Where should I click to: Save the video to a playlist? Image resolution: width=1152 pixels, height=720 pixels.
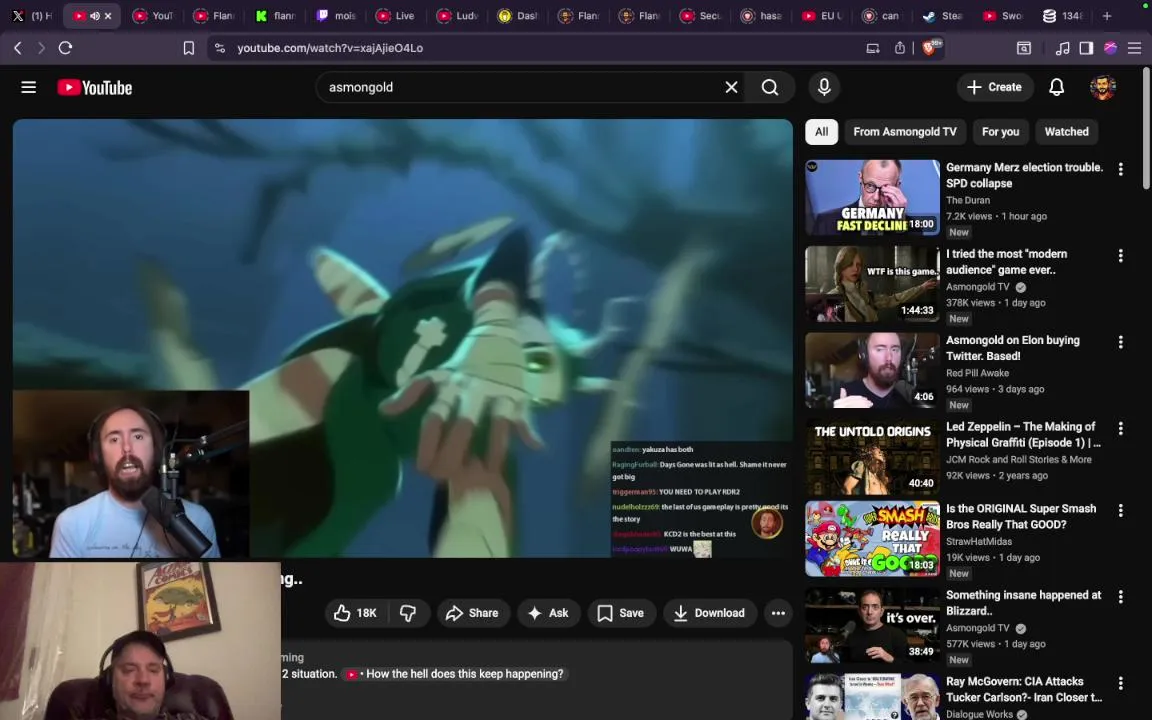pos(621,613)
